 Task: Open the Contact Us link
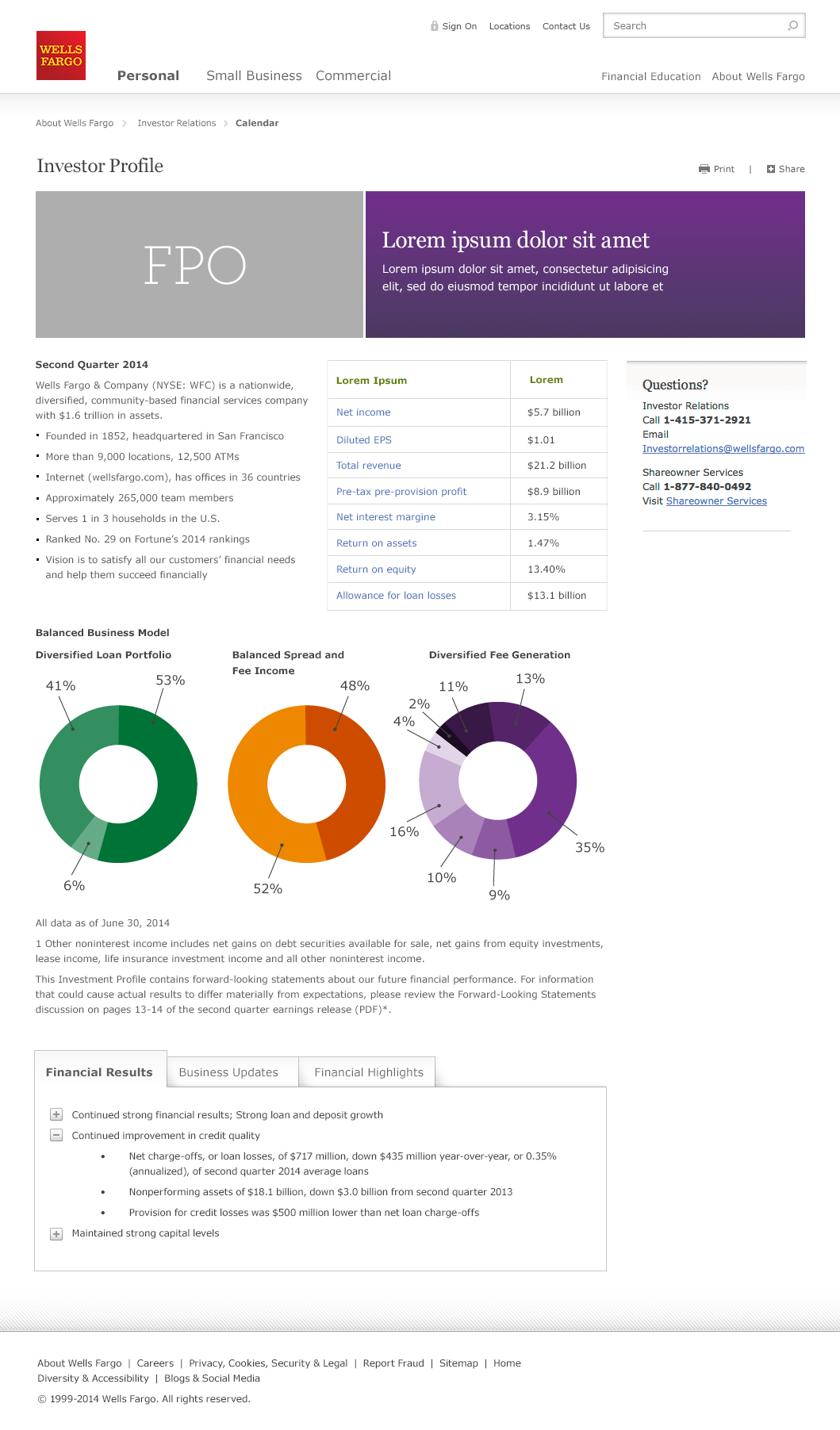click(x=566, y=26)
